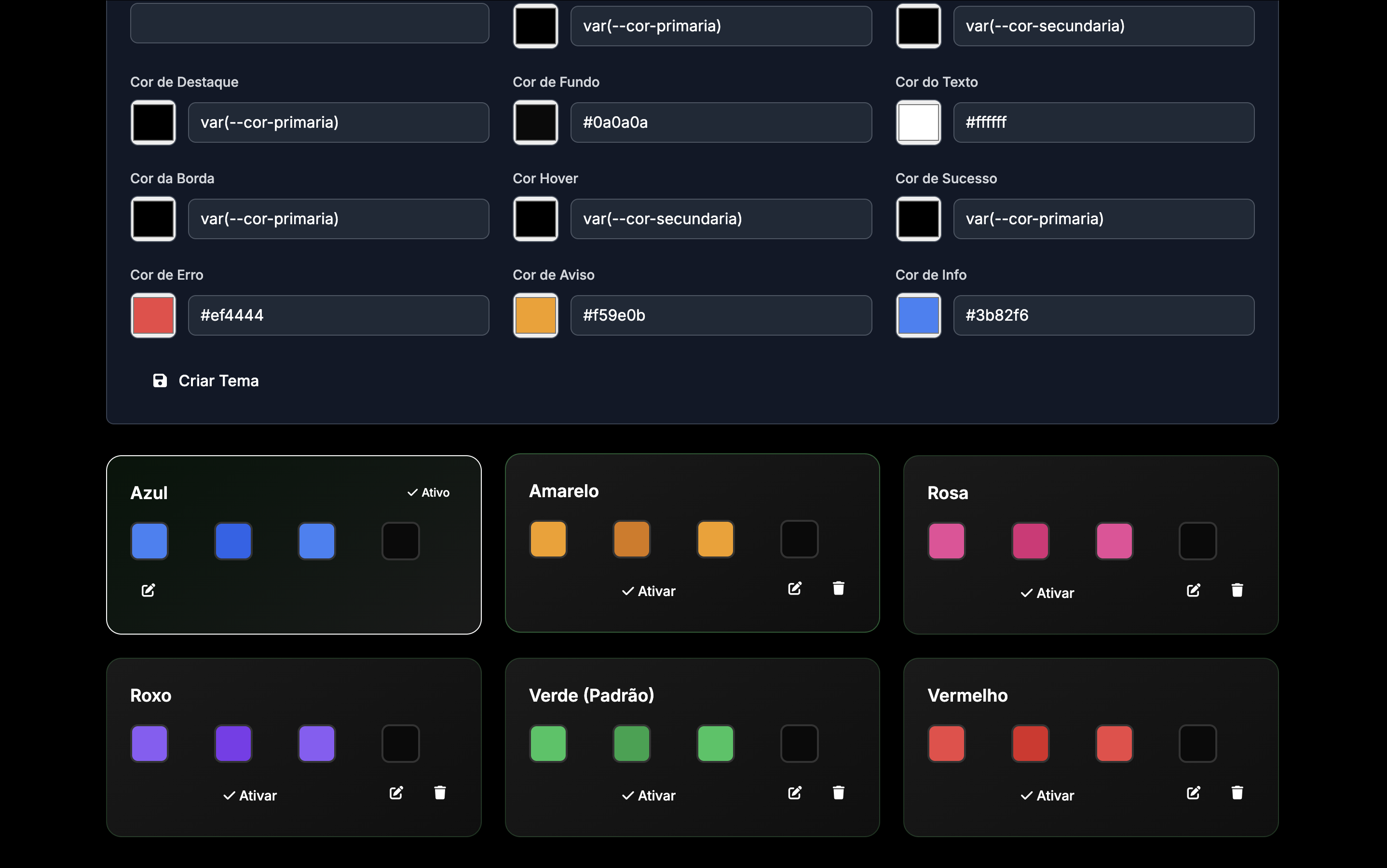This screenshot has height=868, width=1387.
Task: Focus the Cor de Fundo hex field
Action: [721, 122]
